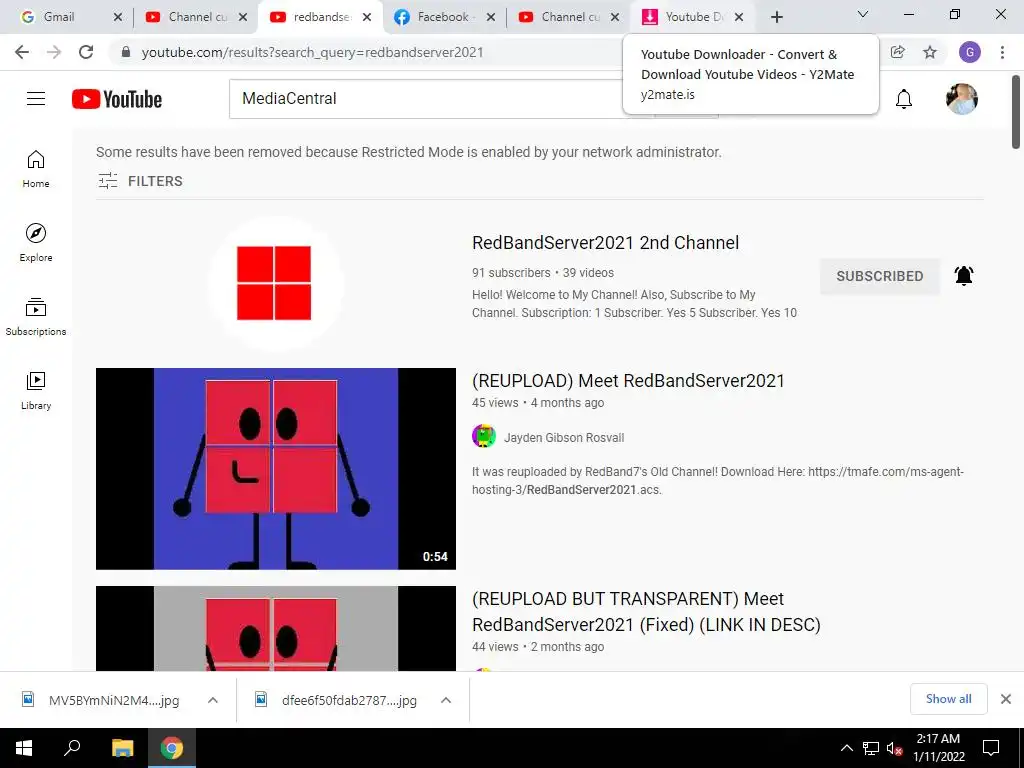This screenshot has width=1024, height=768.
Task: Click the SUBSCRIBED button for RedBandServer2021
Action: pyautogui.click(x=880, y=276)
